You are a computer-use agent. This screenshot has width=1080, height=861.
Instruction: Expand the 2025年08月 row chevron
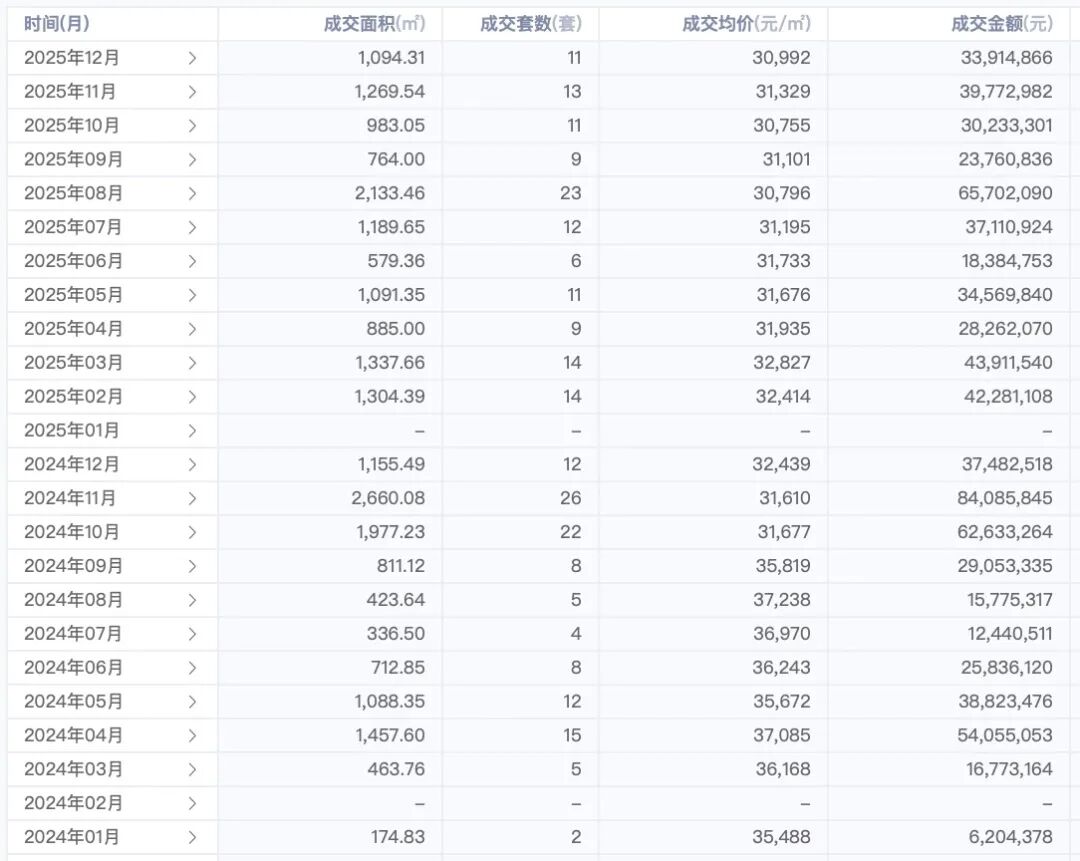192,193
